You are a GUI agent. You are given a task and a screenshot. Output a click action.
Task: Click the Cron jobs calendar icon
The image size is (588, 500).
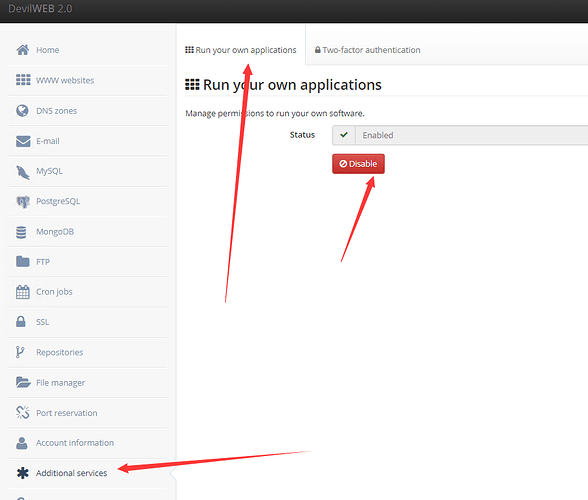click(22, 292)
